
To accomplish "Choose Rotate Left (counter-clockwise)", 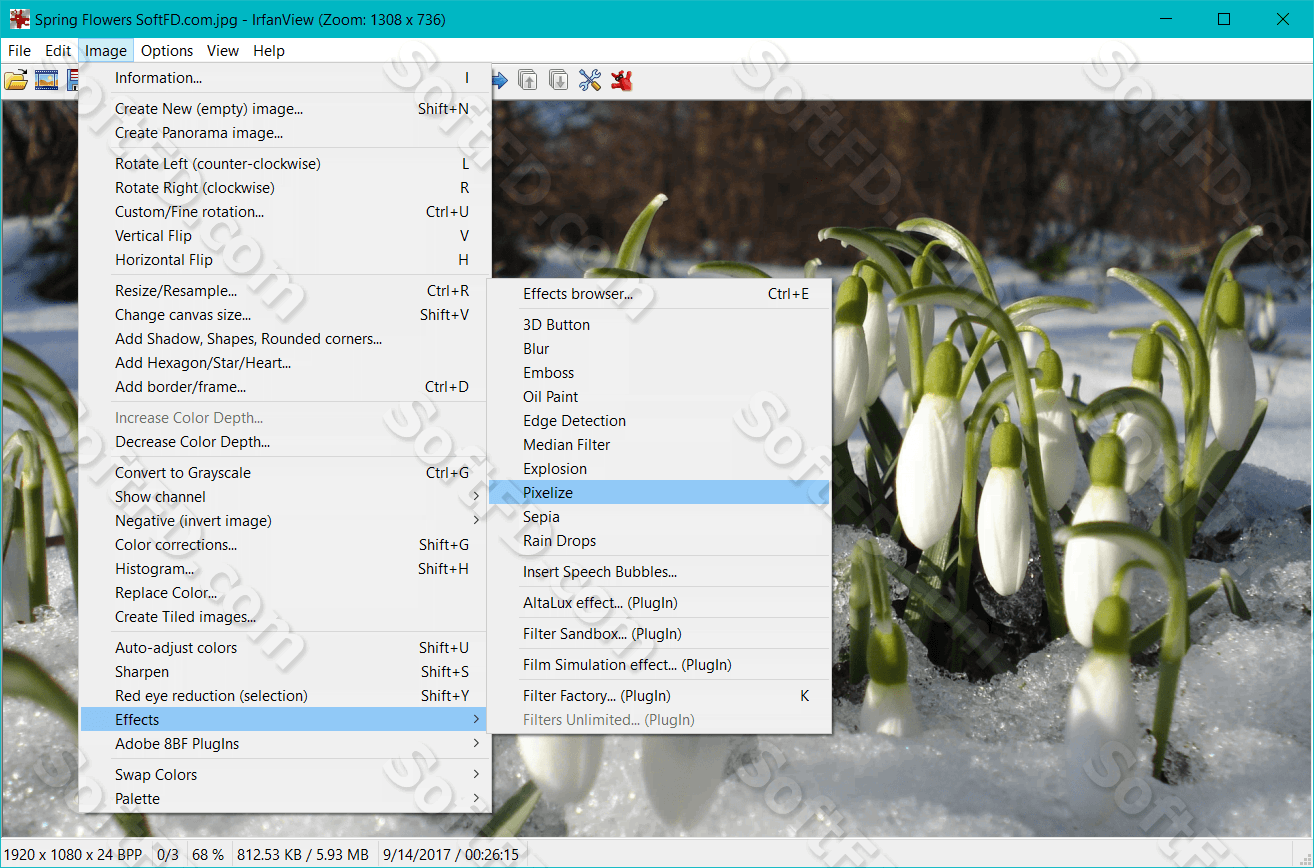I will click(x=285, y=164).
